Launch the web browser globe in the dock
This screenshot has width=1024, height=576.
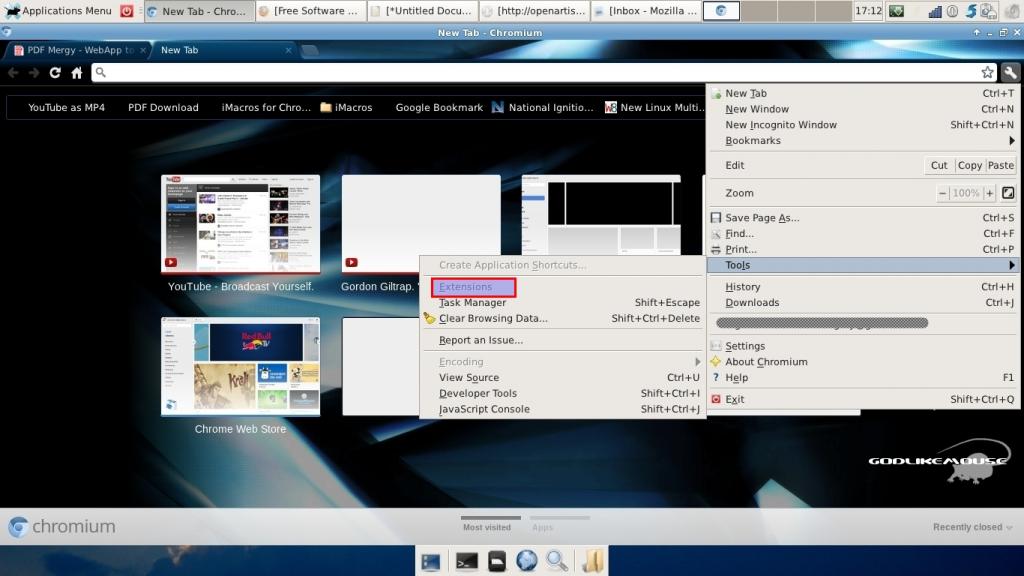[526, 561]
